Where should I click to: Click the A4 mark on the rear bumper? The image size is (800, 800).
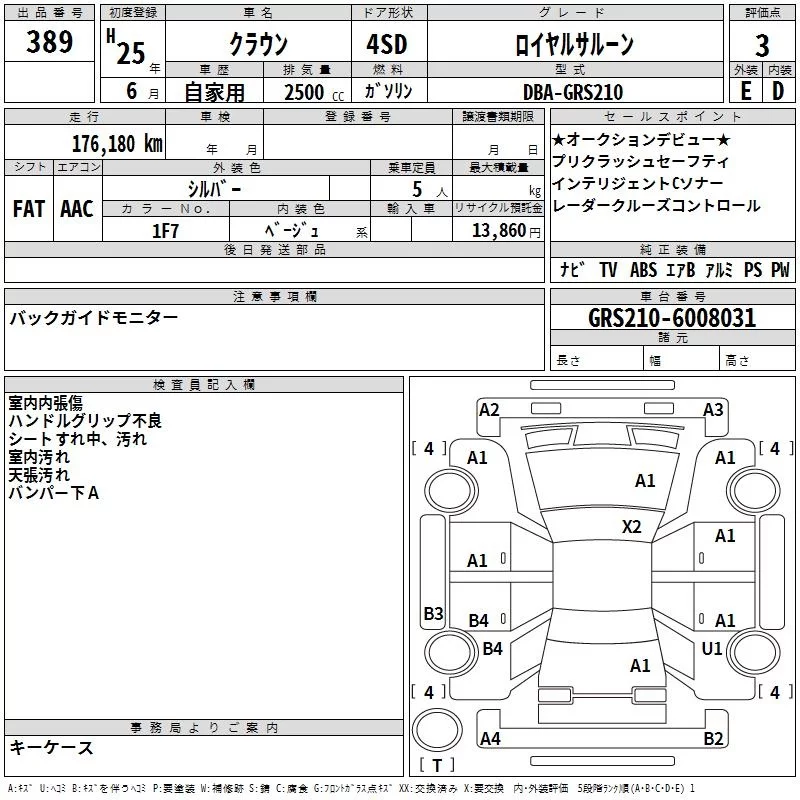(x=490, y=739)
